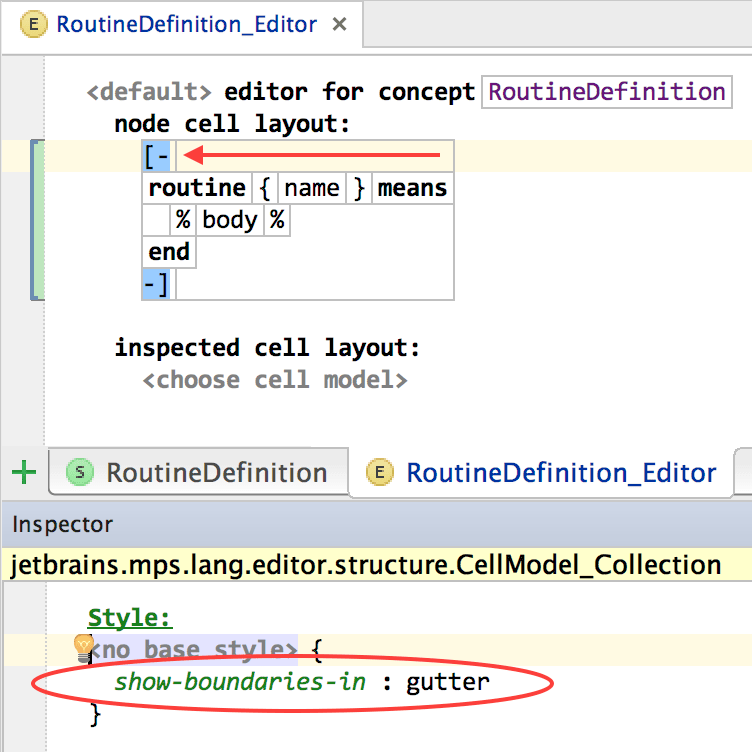The width and height of the screenshot is (752, 752).
Task: Select the opening collection cell bracket
Action: 156,157
